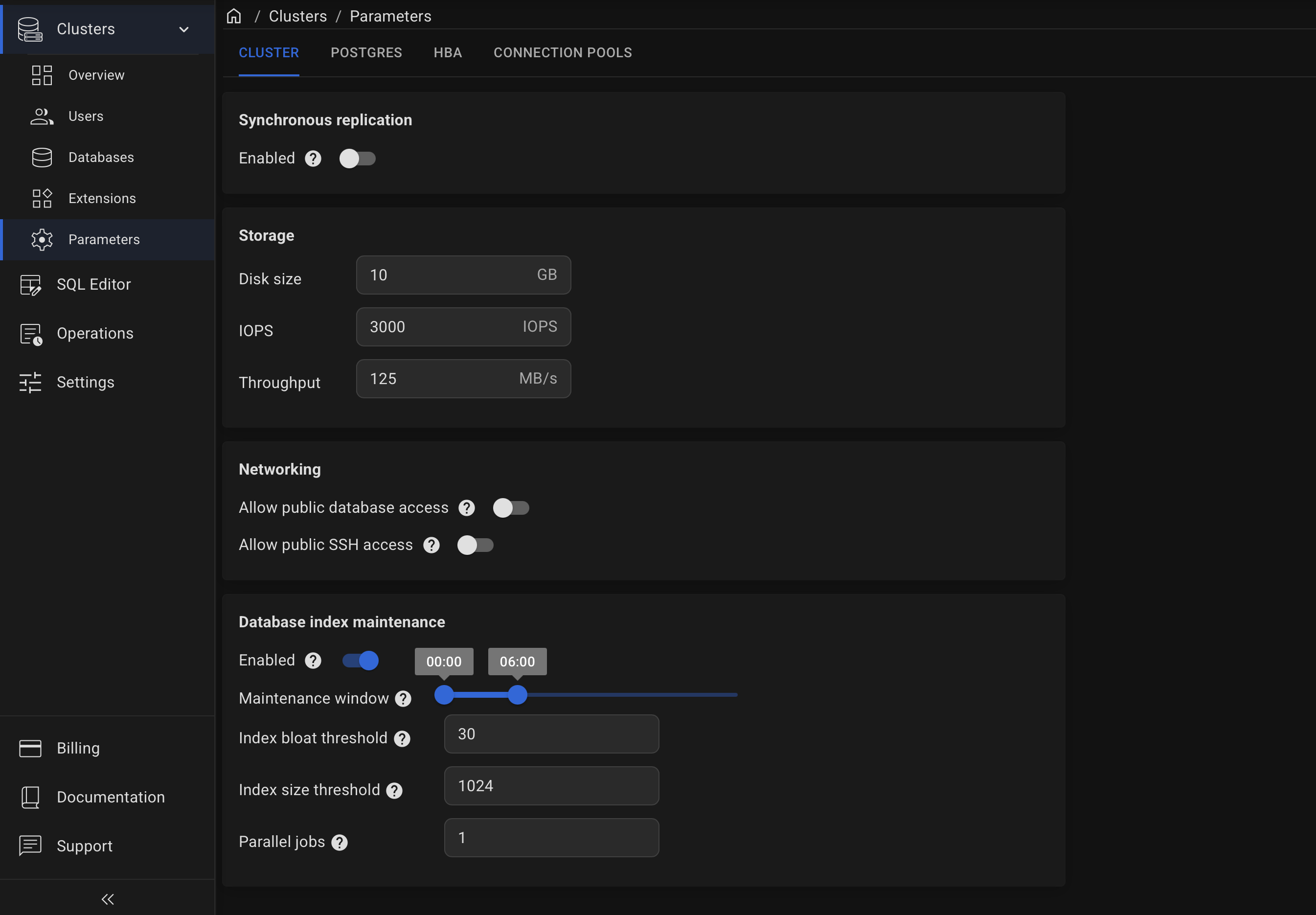This screenshot has width=1316, height=915.
Task: Click the Disk size input field
Action: 464,275
